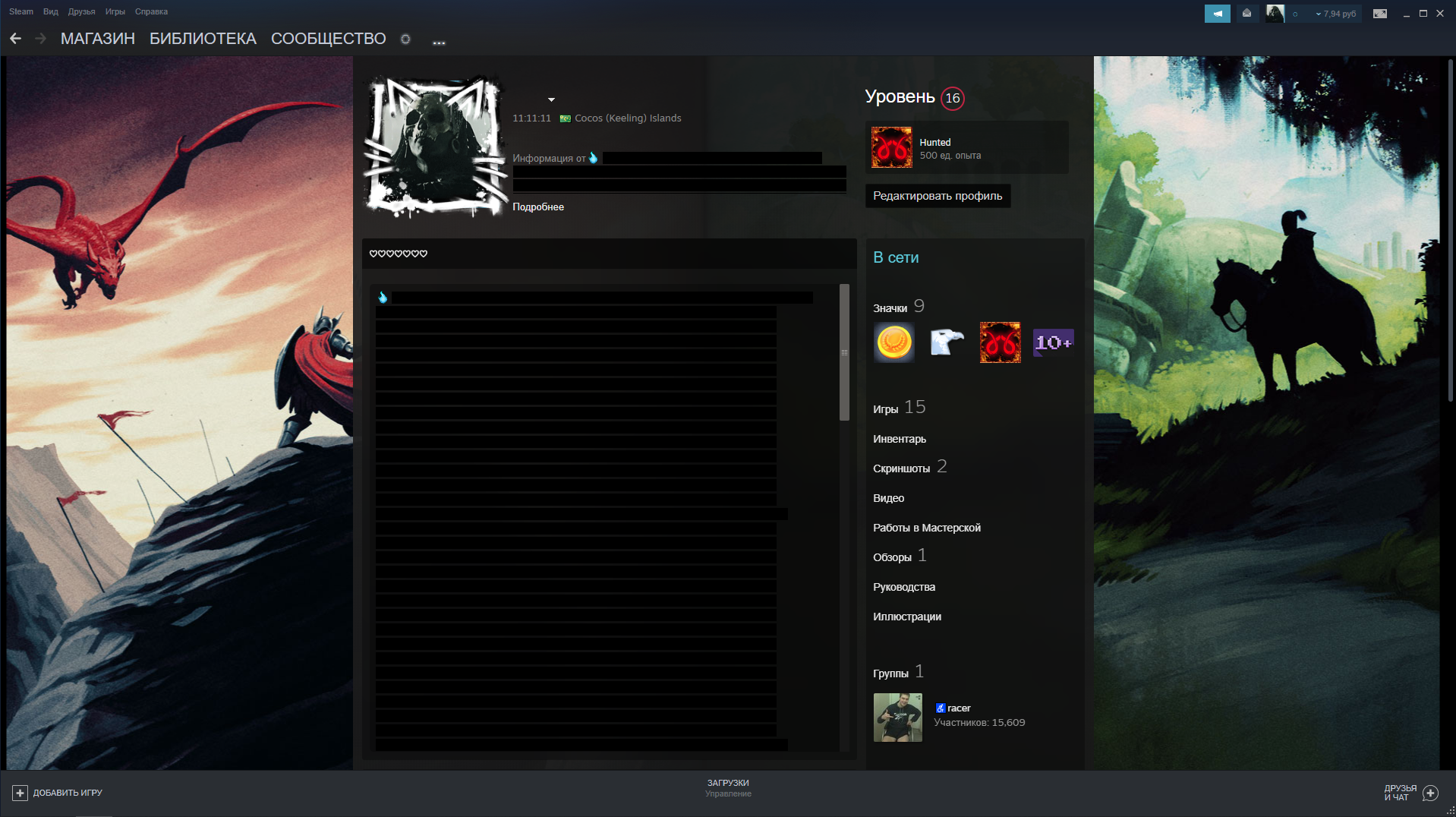Click the wheelchair icon before racer
This screenshot has height=817, width=1456.
[x=940, y=708]
